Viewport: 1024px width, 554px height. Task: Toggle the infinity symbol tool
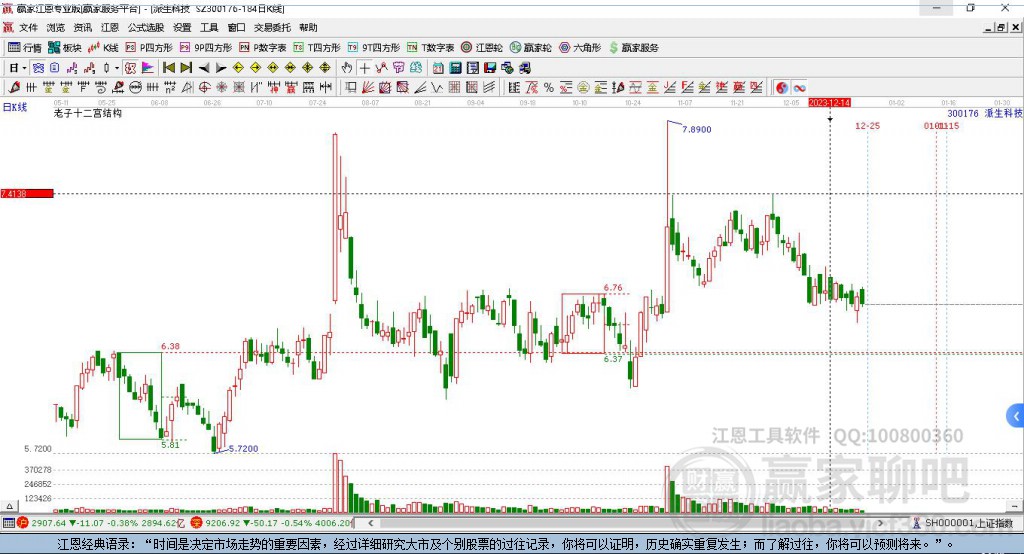tap(800, 88)
